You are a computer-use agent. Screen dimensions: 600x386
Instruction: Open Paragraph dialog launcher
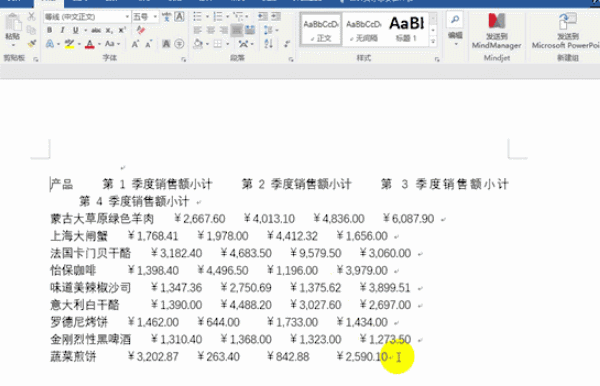(x=291, y=59)
